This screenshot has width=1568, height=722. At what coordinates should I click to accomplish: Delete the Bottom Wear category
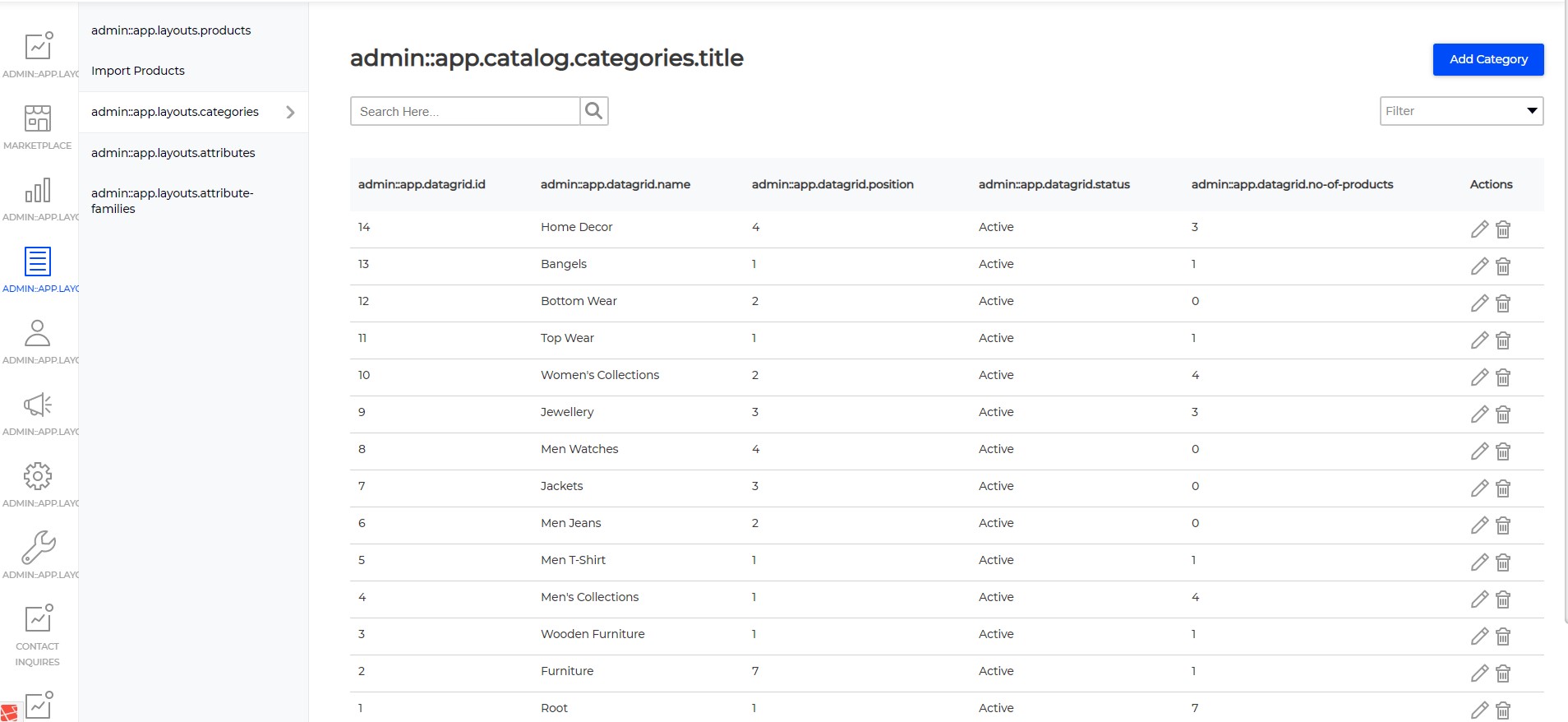(x=1503, y=303)
